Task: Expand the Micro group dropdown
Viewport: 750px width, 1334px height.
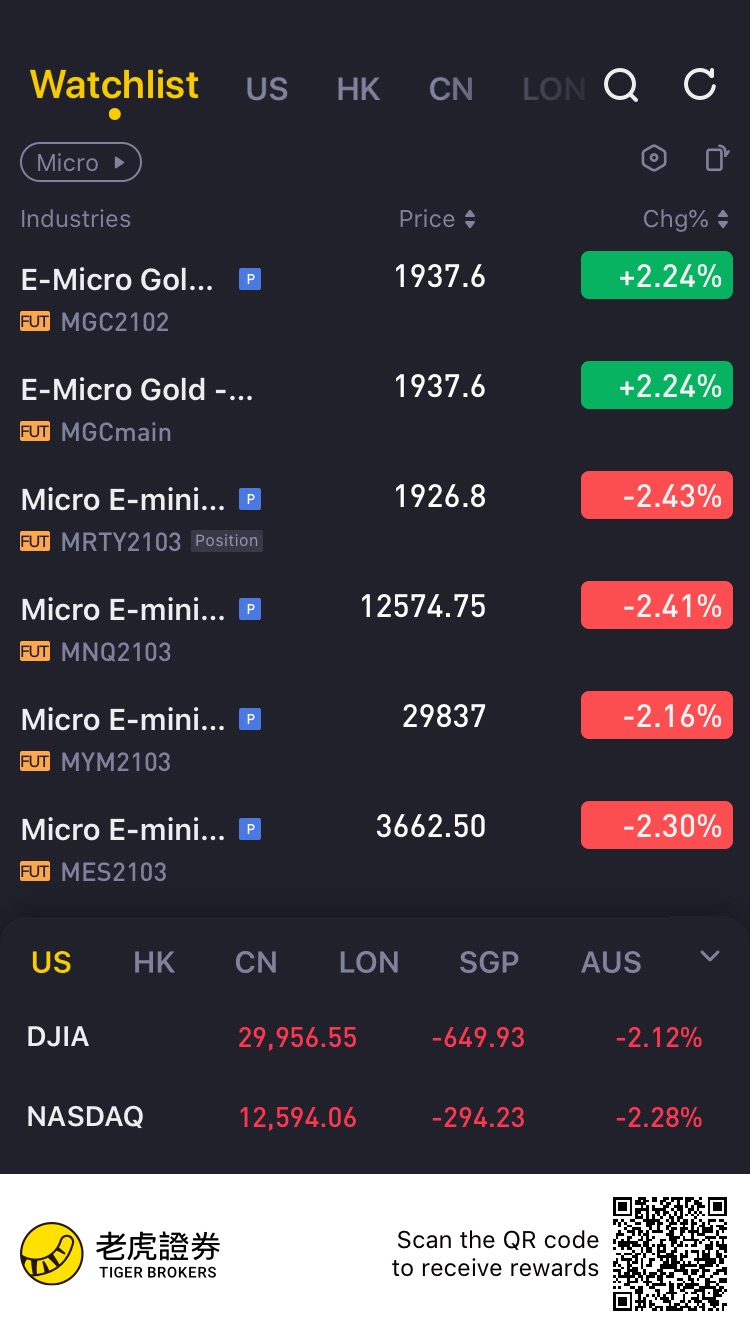Action: click(x=81, y=162)
